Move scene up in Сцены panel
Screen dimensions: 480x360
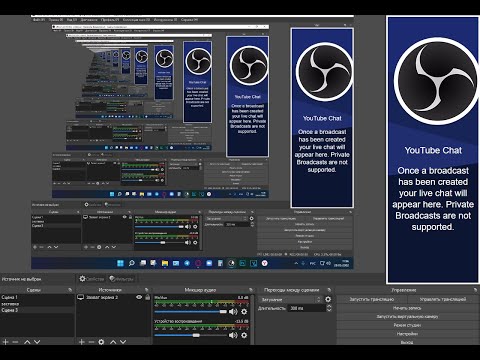click(x=27, y=342)
